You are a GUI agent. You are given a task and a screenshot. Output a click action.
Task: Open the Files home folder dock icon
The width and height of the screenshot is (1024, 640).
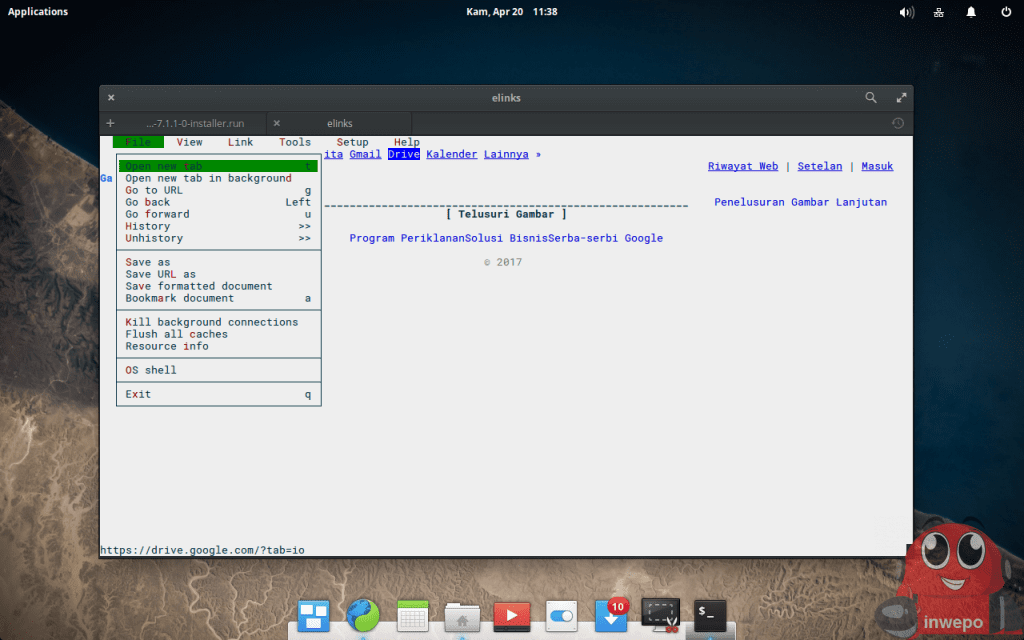462,616
